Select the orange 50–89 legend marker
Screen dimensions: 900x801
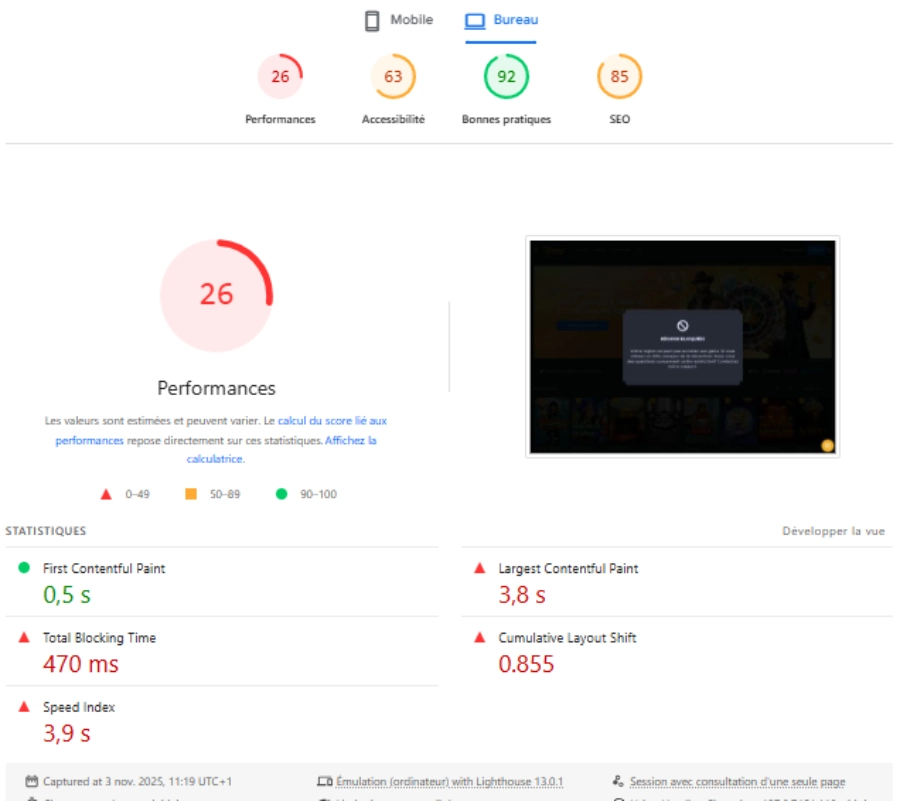[x=189, y=492]
